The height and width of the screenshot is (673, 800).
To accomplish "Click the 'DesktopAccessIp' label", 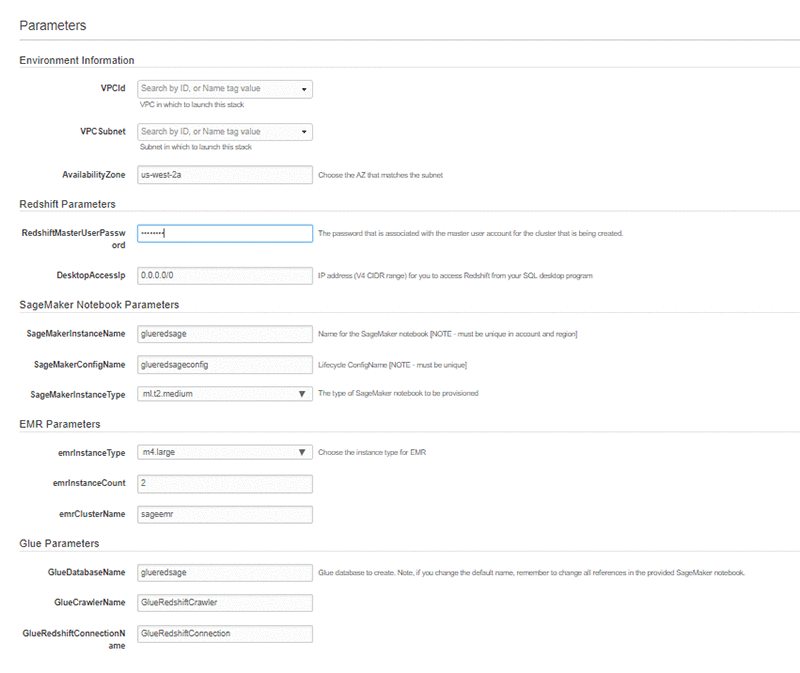I will click(91, 275).
